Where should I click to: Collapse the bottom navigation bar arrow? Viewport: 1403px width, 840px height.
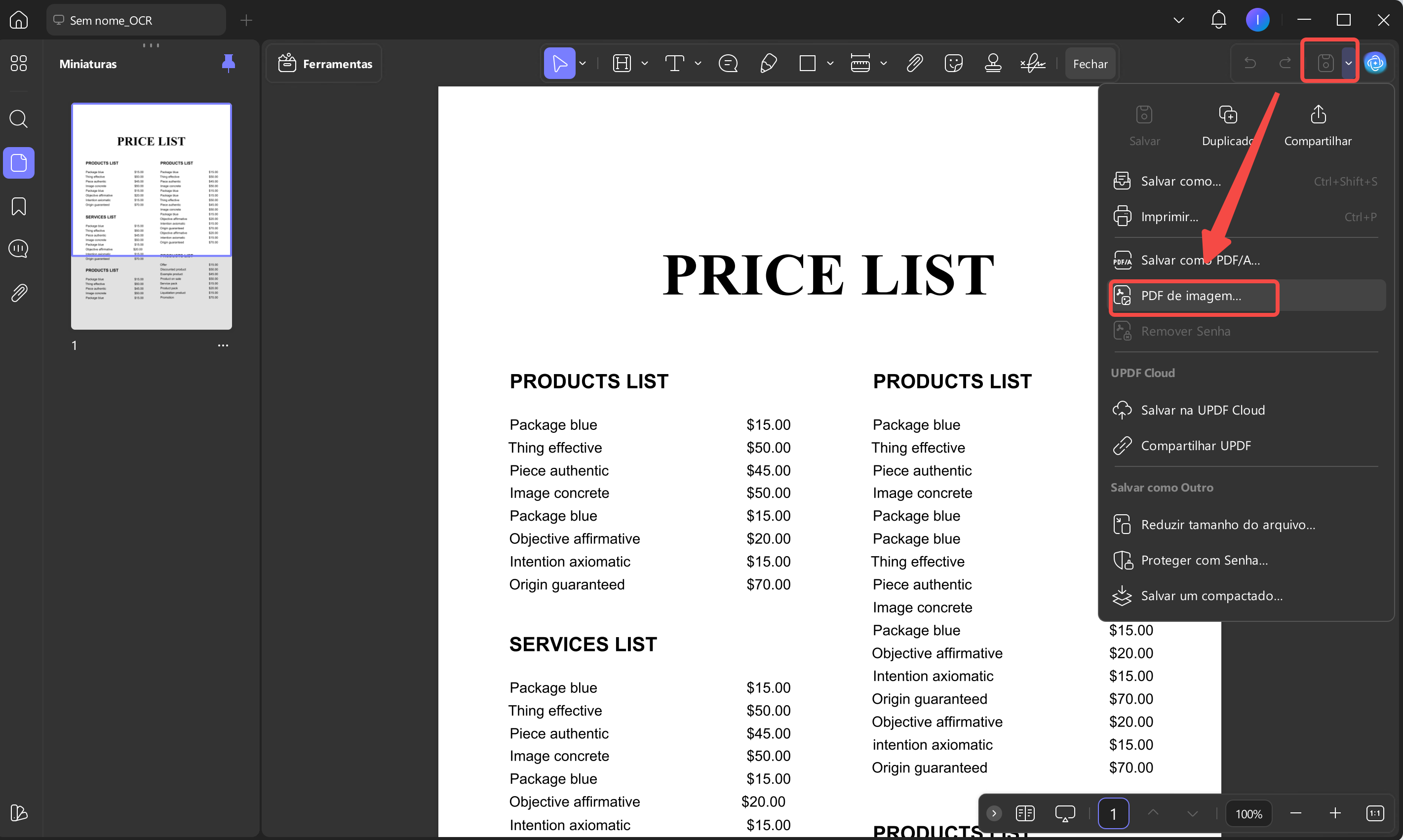[x=994, y=813]
